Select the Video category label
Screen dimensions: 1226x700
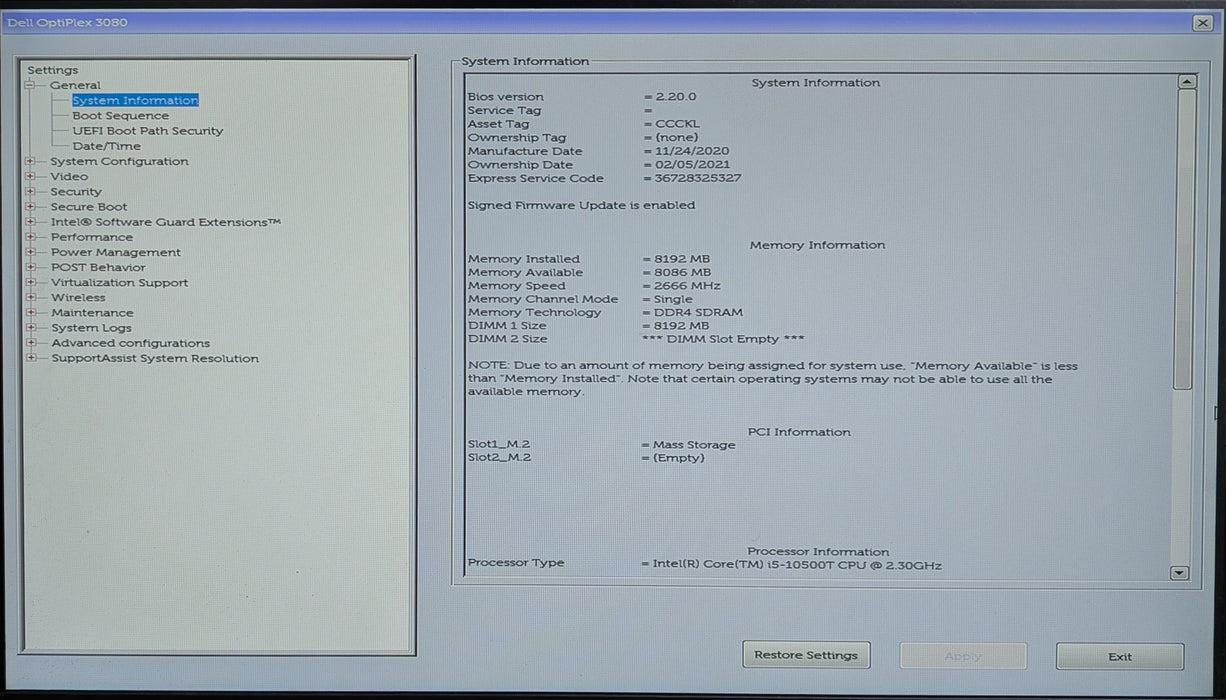[70, 176]
